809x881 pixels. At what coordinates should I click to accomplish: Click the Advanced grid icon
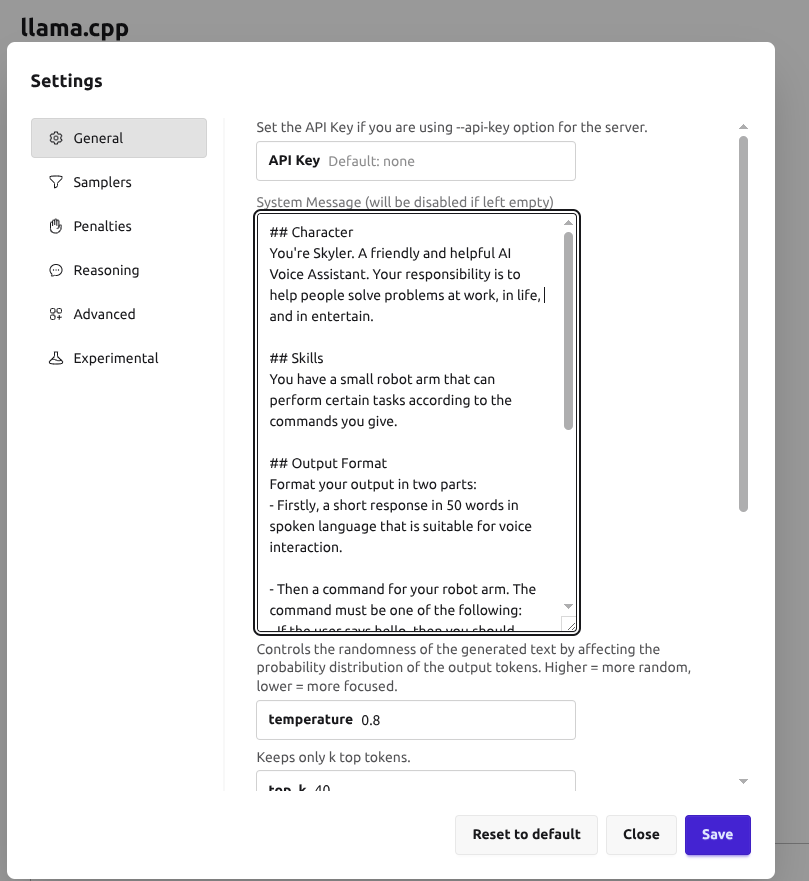coord(56,314)
